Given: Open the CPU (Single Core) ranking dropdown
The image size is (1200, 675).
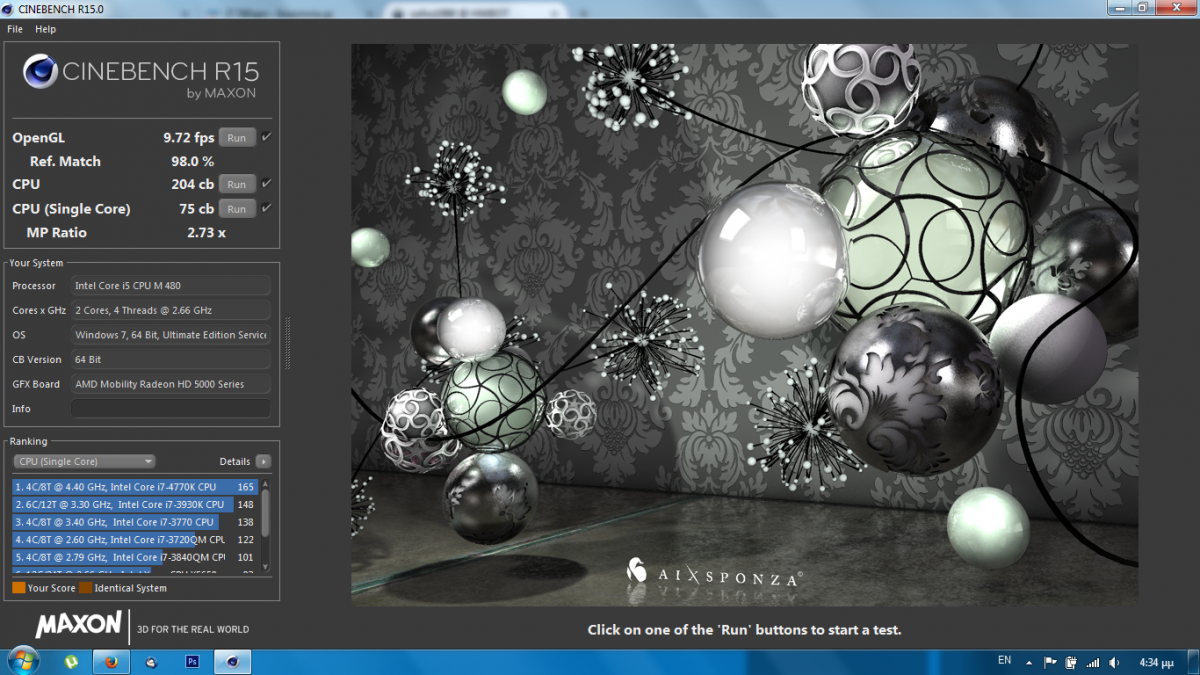Looking at the screenshot, I should (84, 461).
